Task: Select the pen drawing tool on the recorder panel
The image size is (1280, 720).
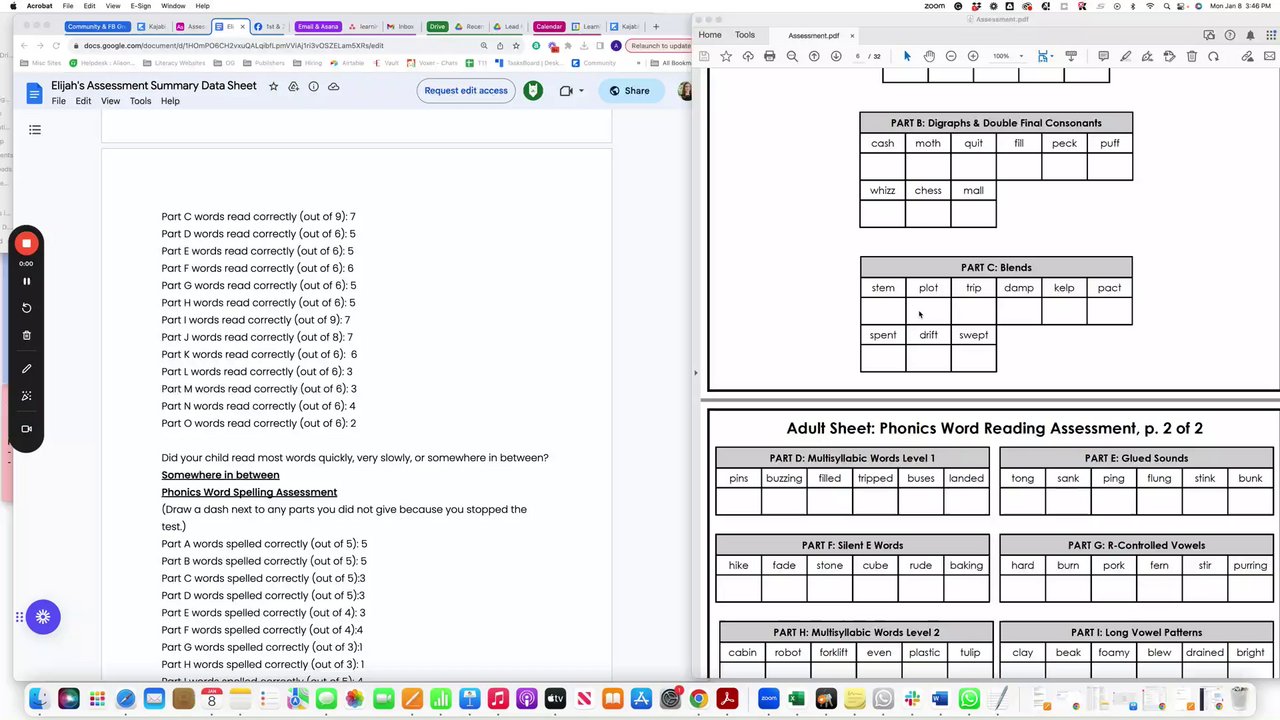Action: point(27,369)
